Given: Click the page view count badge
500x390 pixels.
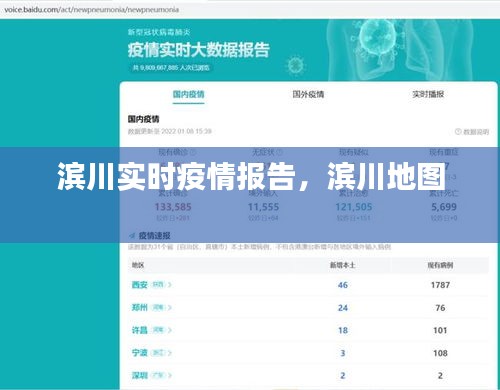Looking at the screenshot, I should (x=171, y=68).
